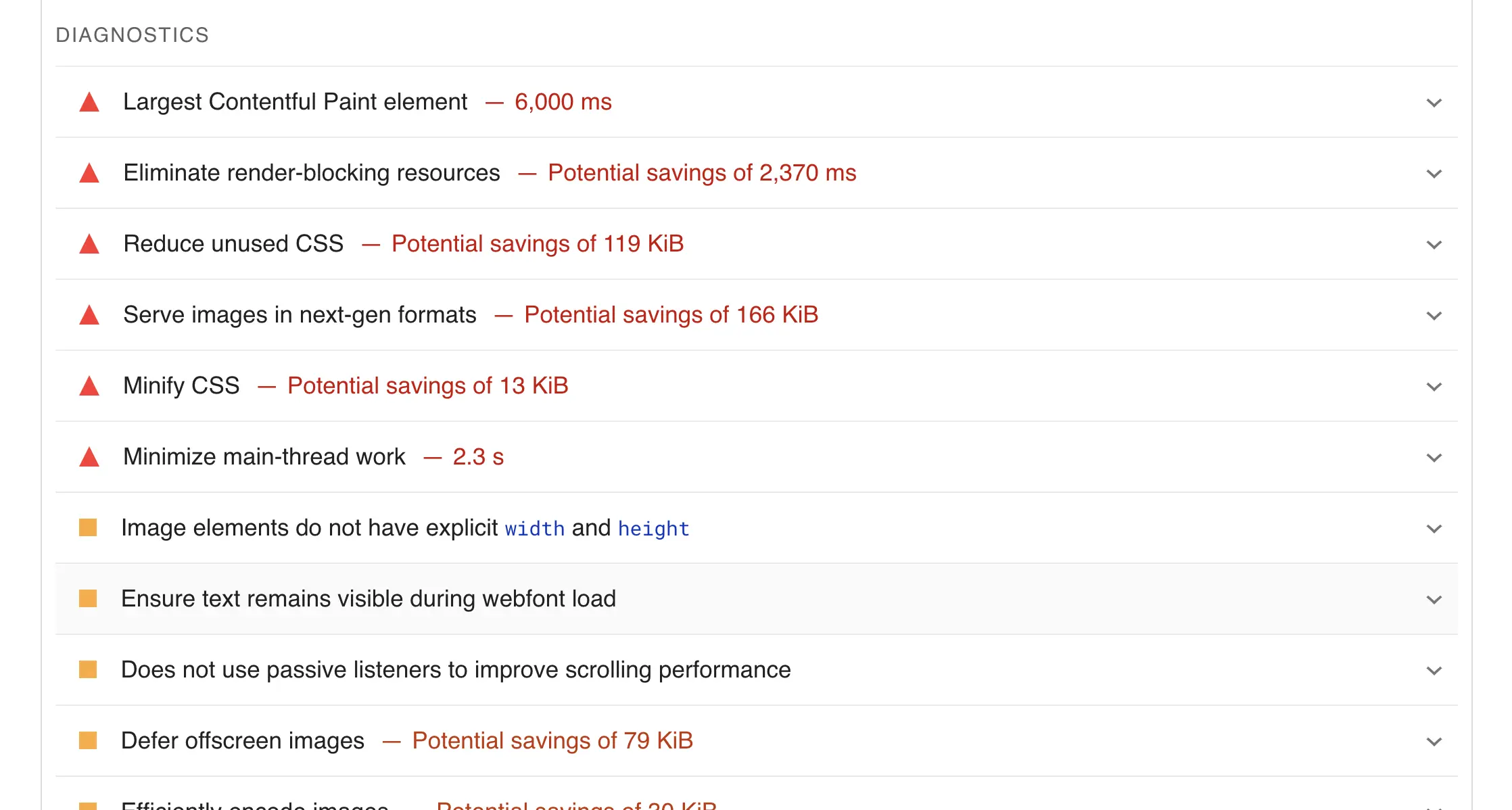Open the Ensure text remains visible audit row
1512x810 pixels.
coord(369,599)
